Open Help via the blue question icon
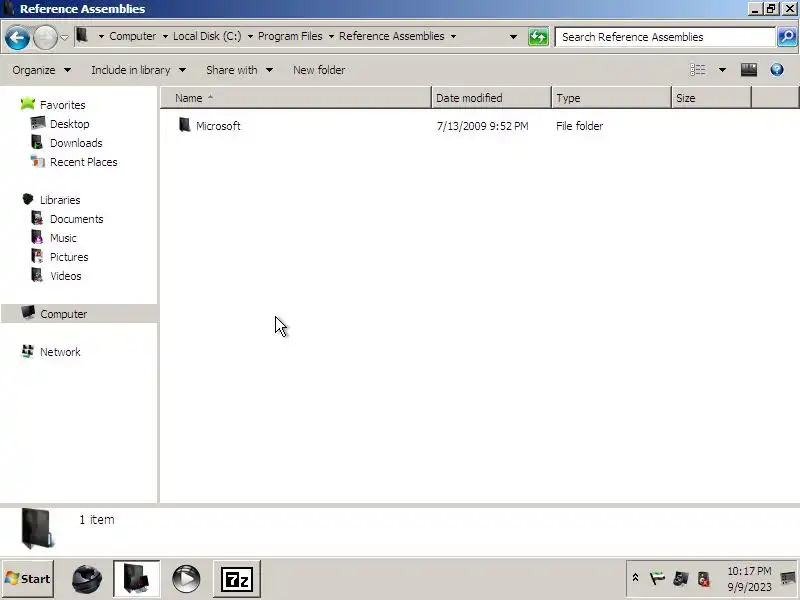The image size is (800, 600). 777,70
